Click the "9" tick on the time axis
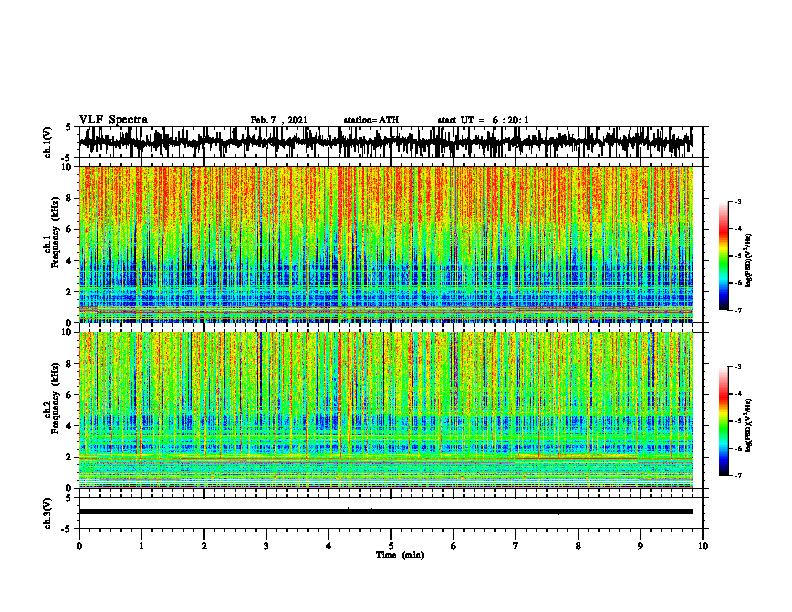 point(640,546)
